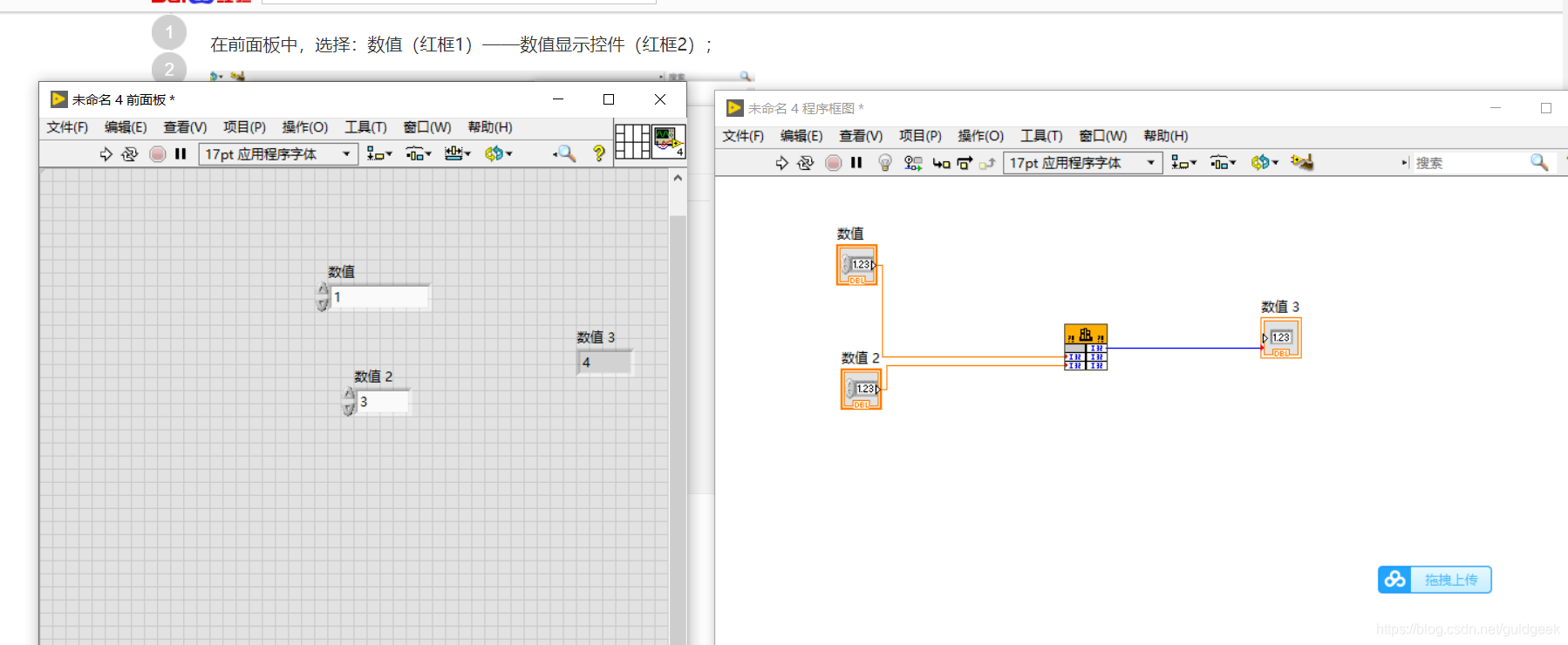1568x645 pixels.
Task: Toggle Retain Wire Values button
Action: pyautogui.click(x=913, y=163)
